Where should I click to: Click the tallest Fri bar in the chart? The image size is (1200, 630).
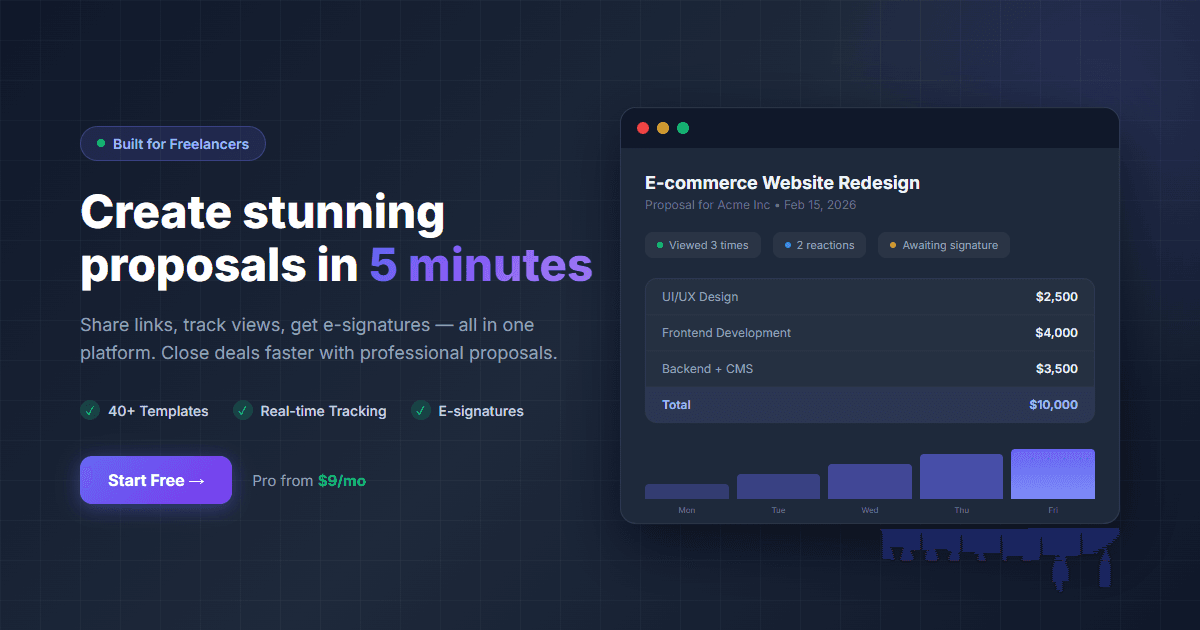[1052, 473]
